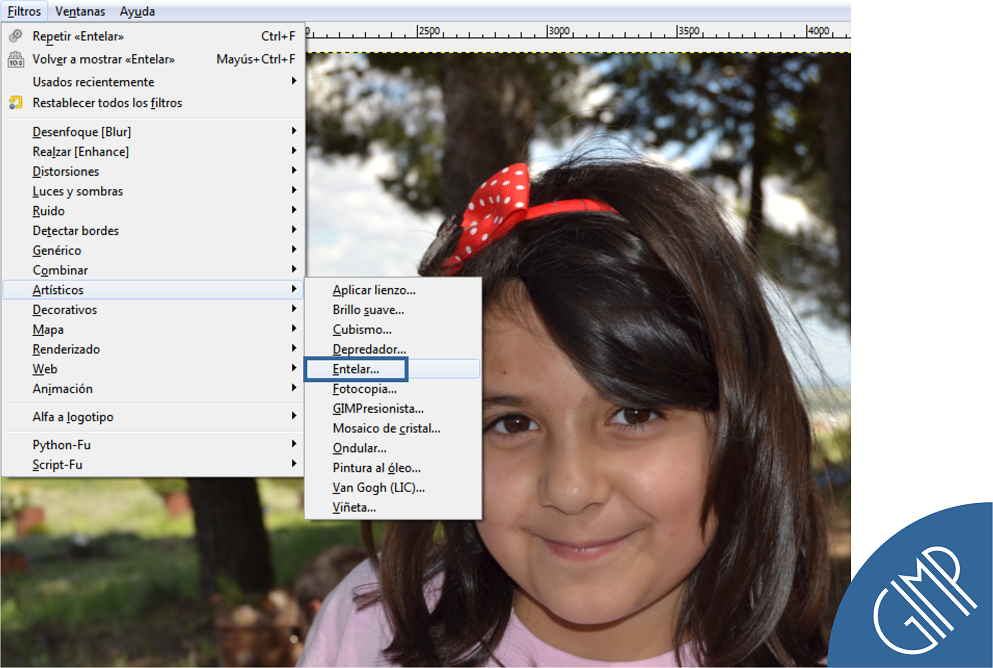
Task: Open the Web submenu
Action: click(x=152, y=369)
